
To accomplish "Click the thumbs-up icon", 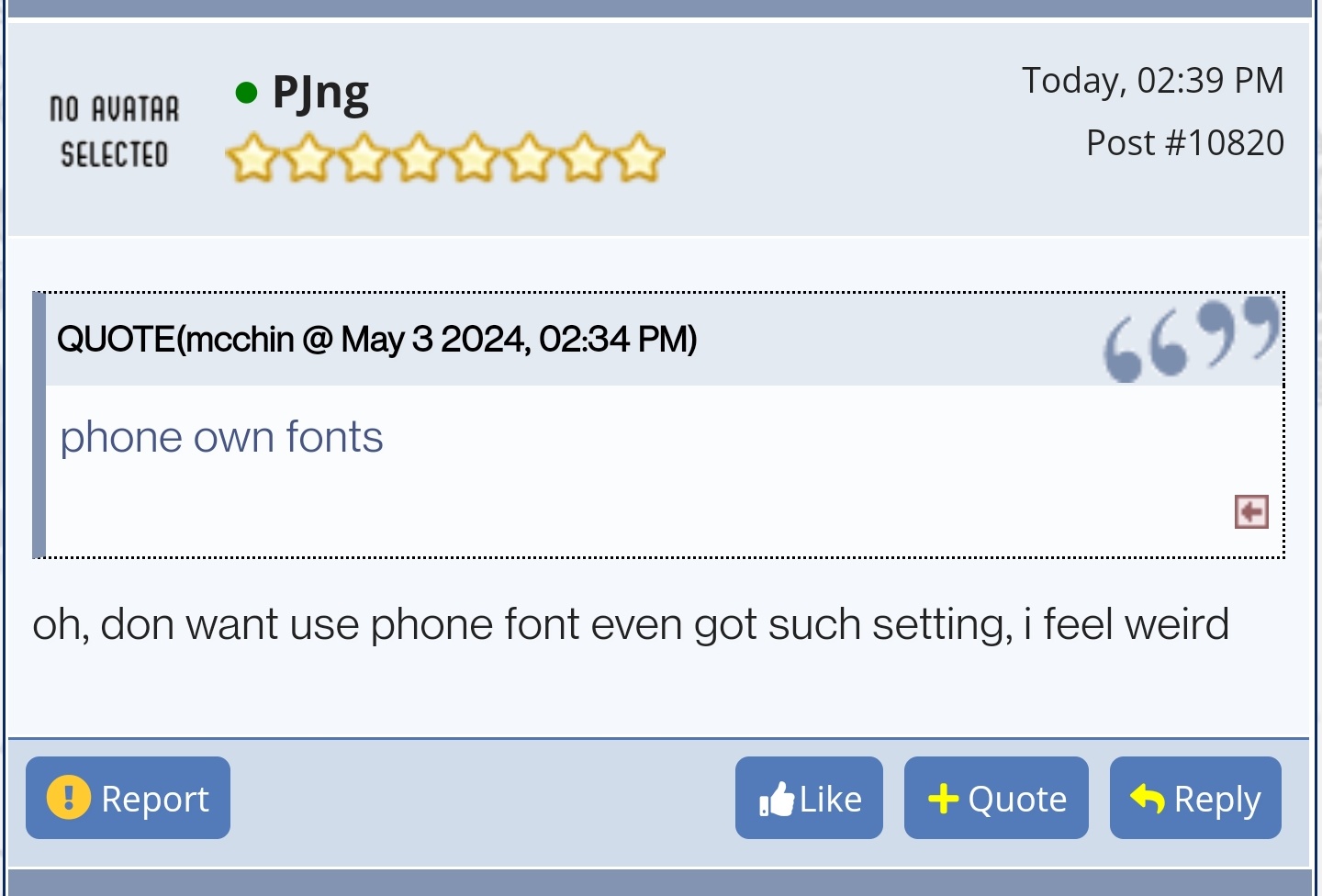I will coord(777,799).
